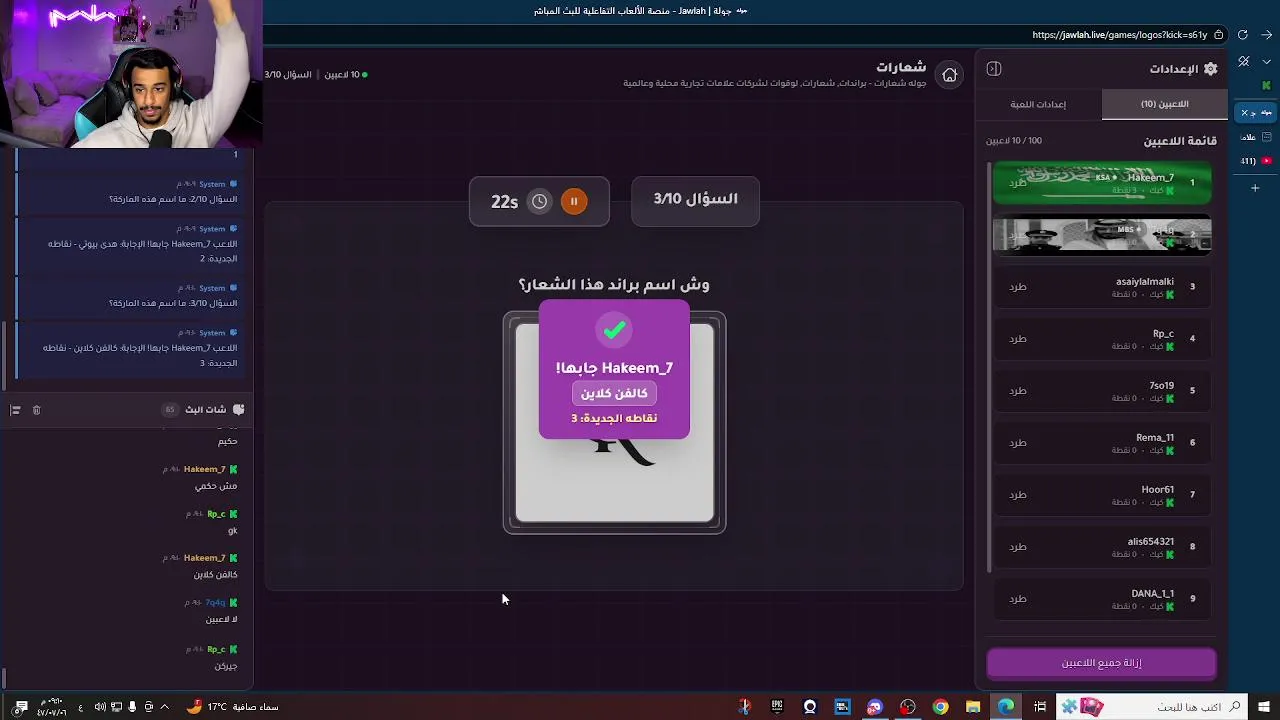The height and width of the screenshot is (720, 1280).
Task: Kick player Rema_11 with طرد
Action: click(1018, 443)
